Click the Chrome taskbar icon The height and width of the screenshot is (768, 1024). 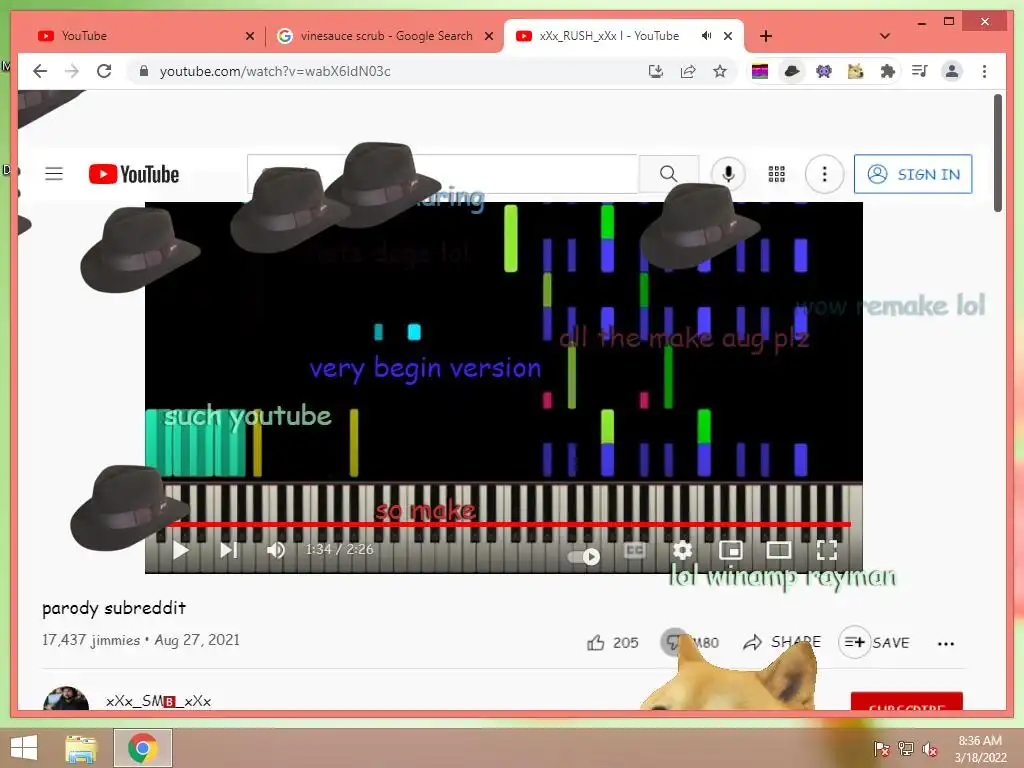(x=142, y=748)
